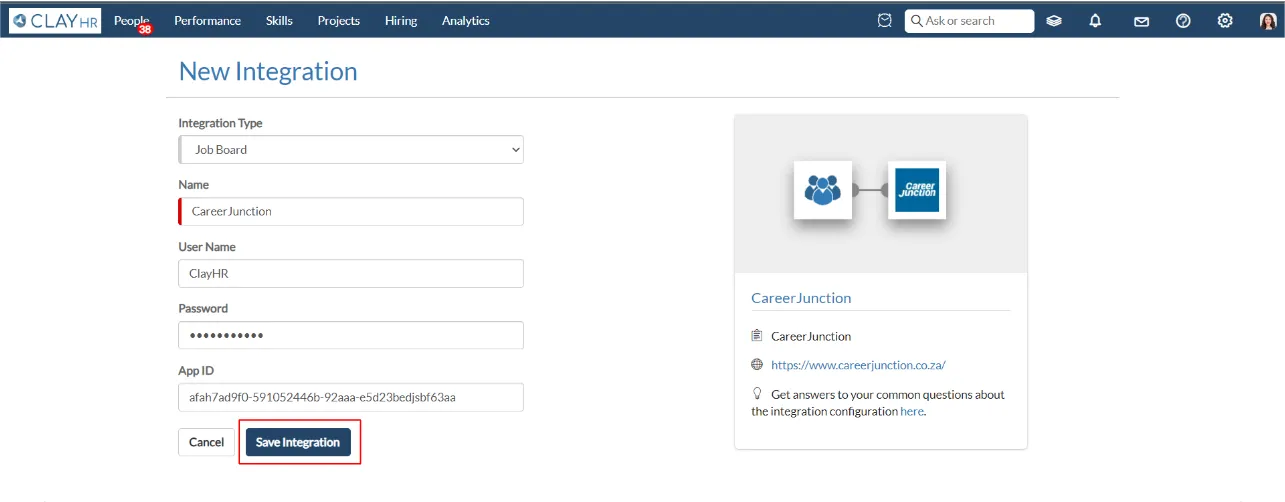The height and width of the screenshot is (502, 1285).
Task: Click the plain CareerJunction text in card
Action: (x=811, y=337)
